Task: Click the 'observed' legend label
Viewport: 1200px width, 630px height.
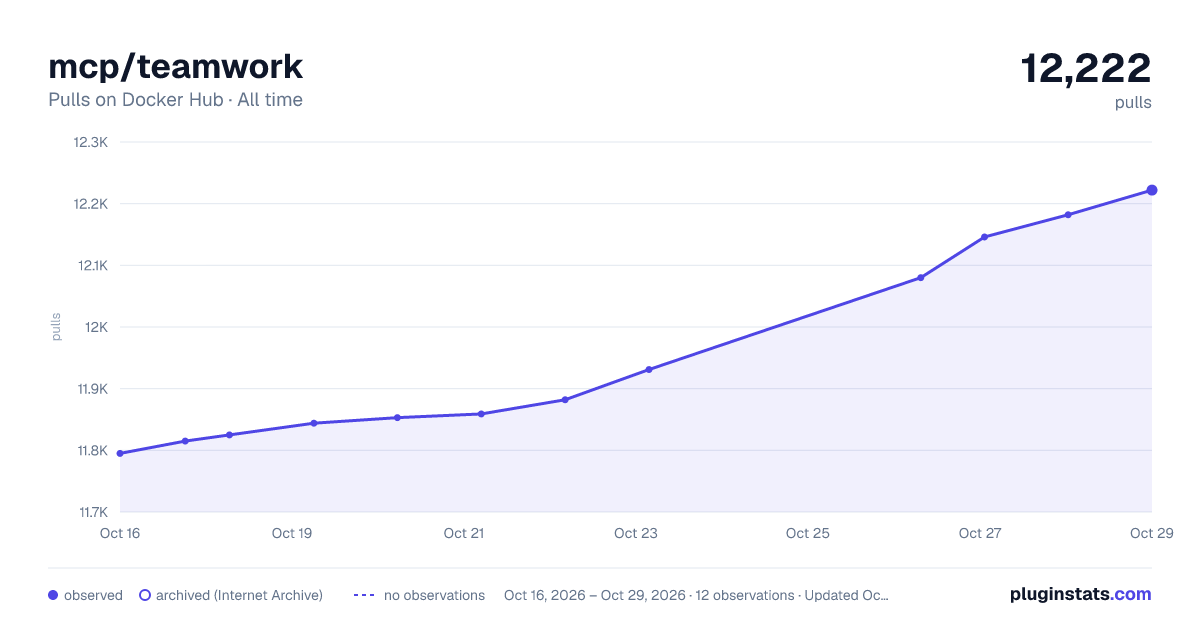Action: [93, 595]
